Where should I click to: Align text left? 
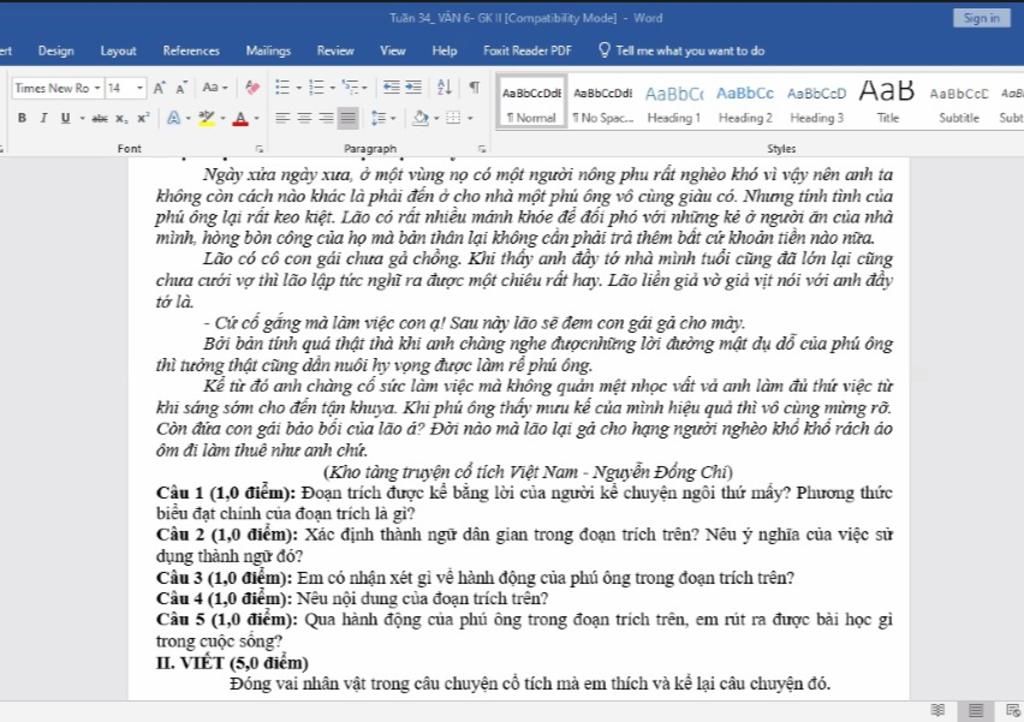click(282, 118)
